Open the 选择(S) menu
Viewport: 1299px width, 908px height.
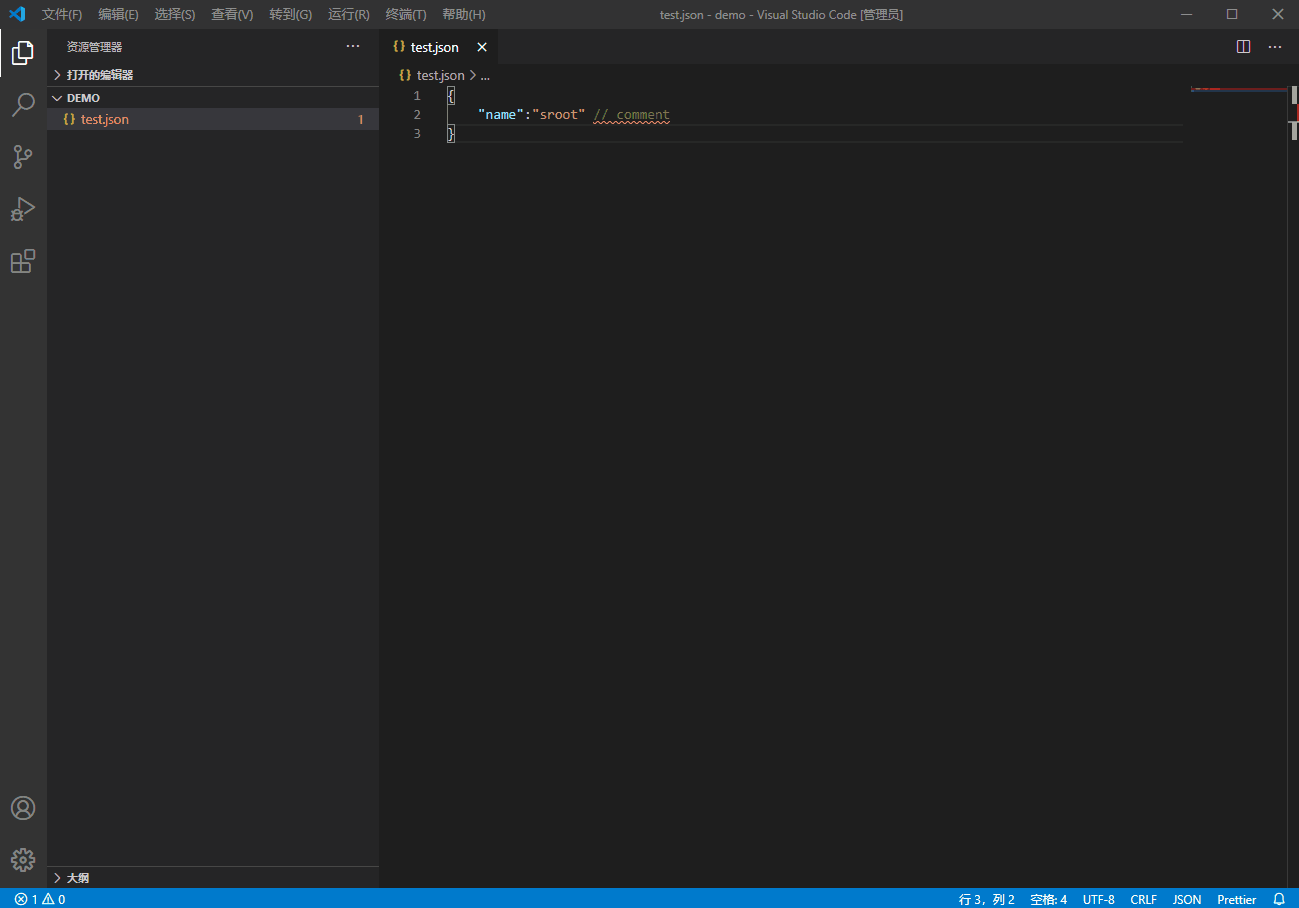coord(175,14)
